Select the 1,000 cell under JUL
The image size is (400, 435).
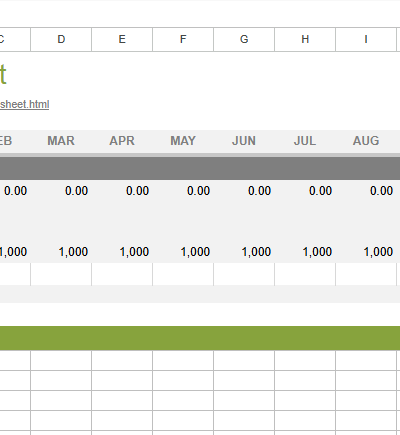tap(305, 252)
